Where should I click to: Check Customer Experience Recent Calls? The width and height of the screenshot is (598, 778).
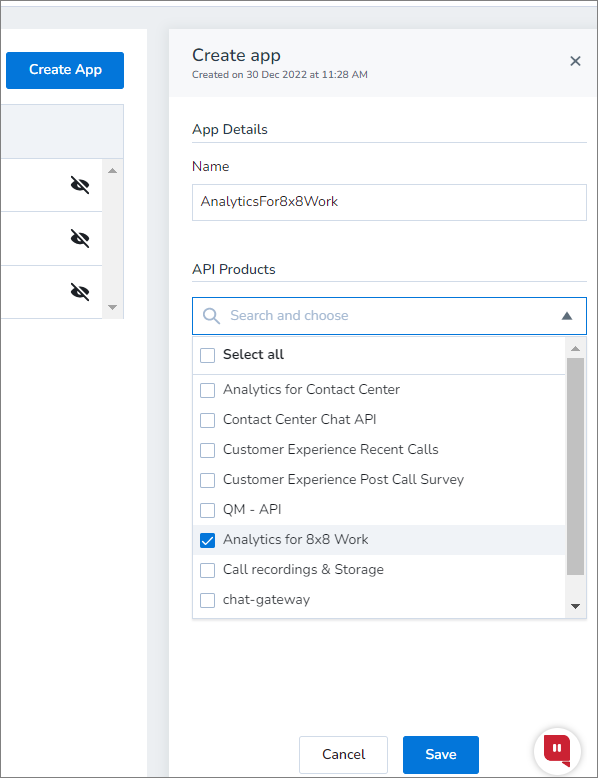pyautogui.click(x=207, y=451)
